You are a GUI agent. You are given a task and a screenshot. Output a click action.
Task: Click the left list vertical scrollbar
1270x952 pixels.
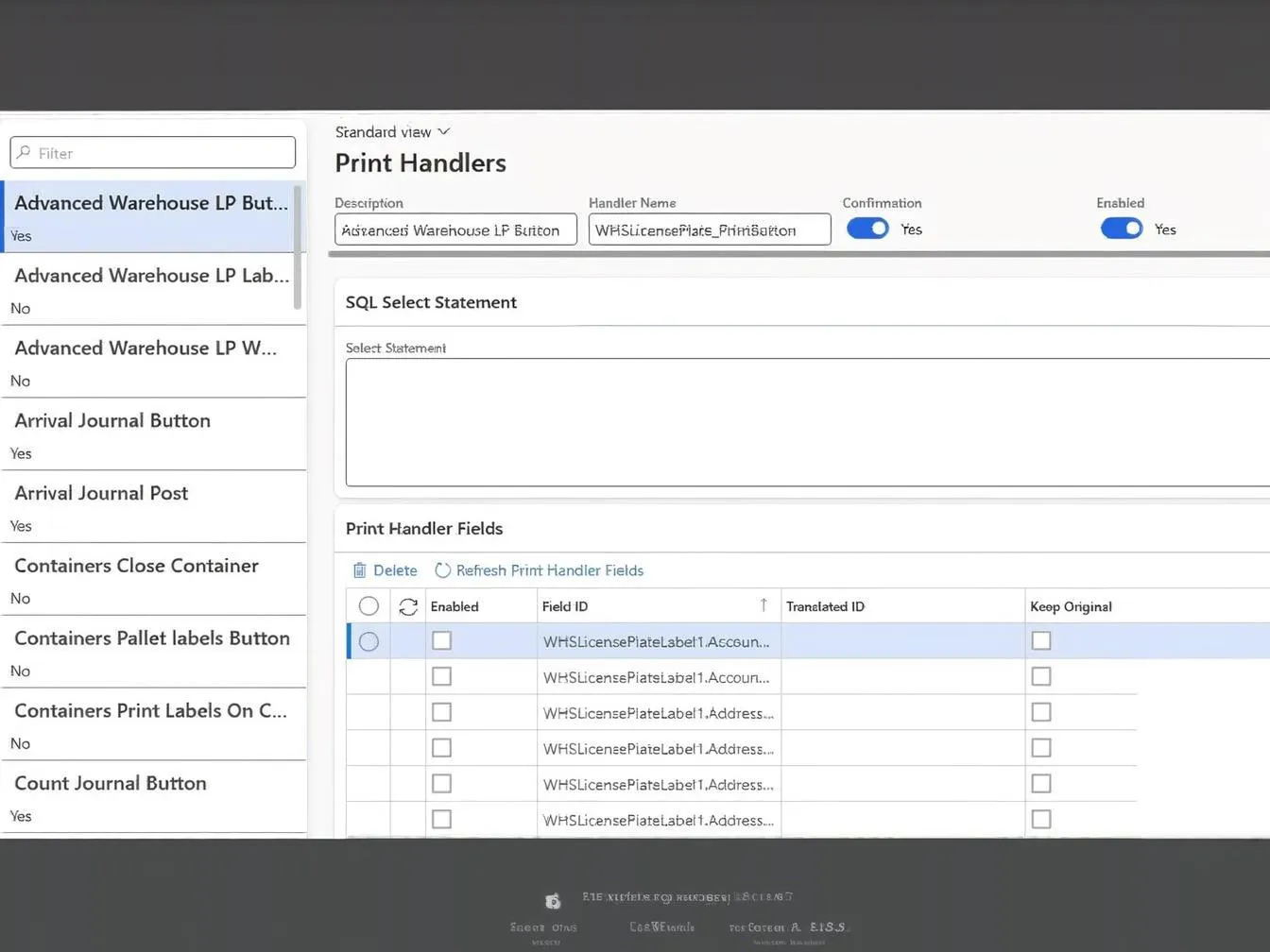coord(298,247)
